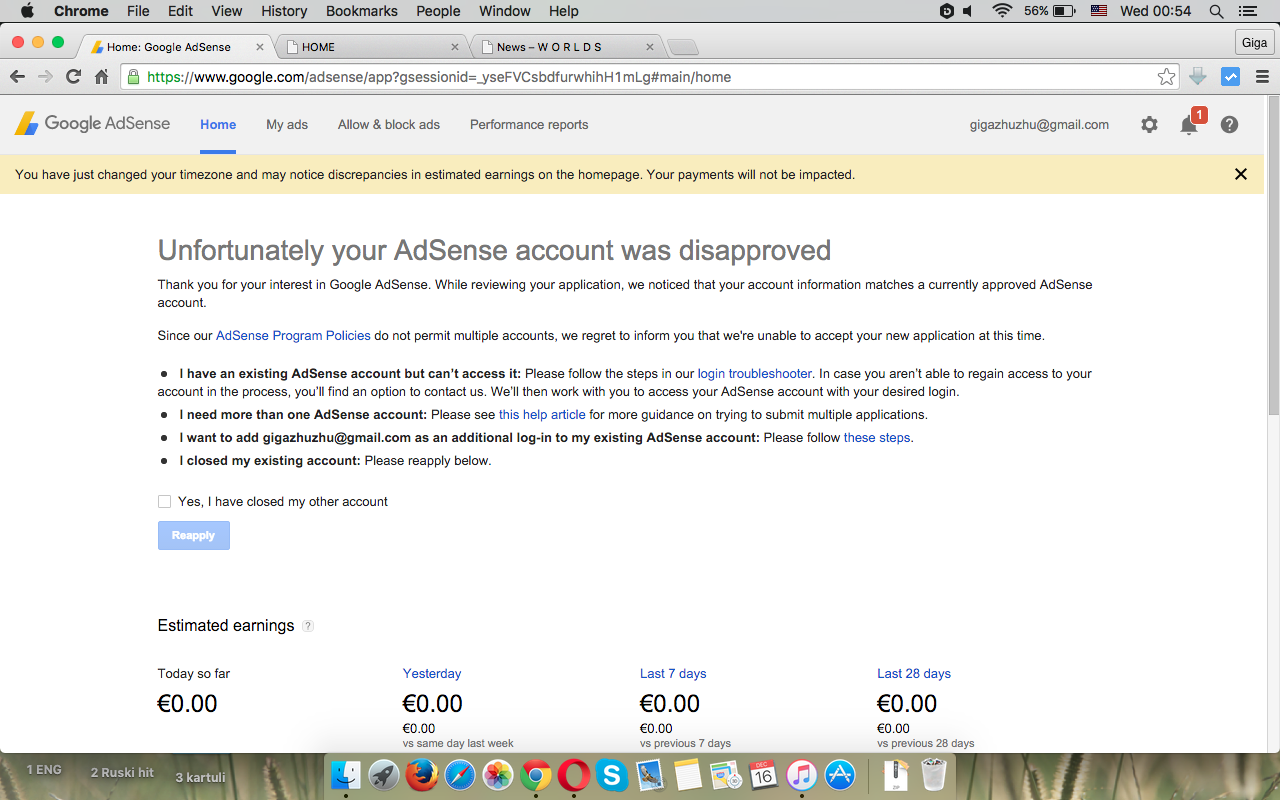This screenshot has width=1280, height=800.
Task: Open Finder from the Dock
Action: tap(346, 774)
